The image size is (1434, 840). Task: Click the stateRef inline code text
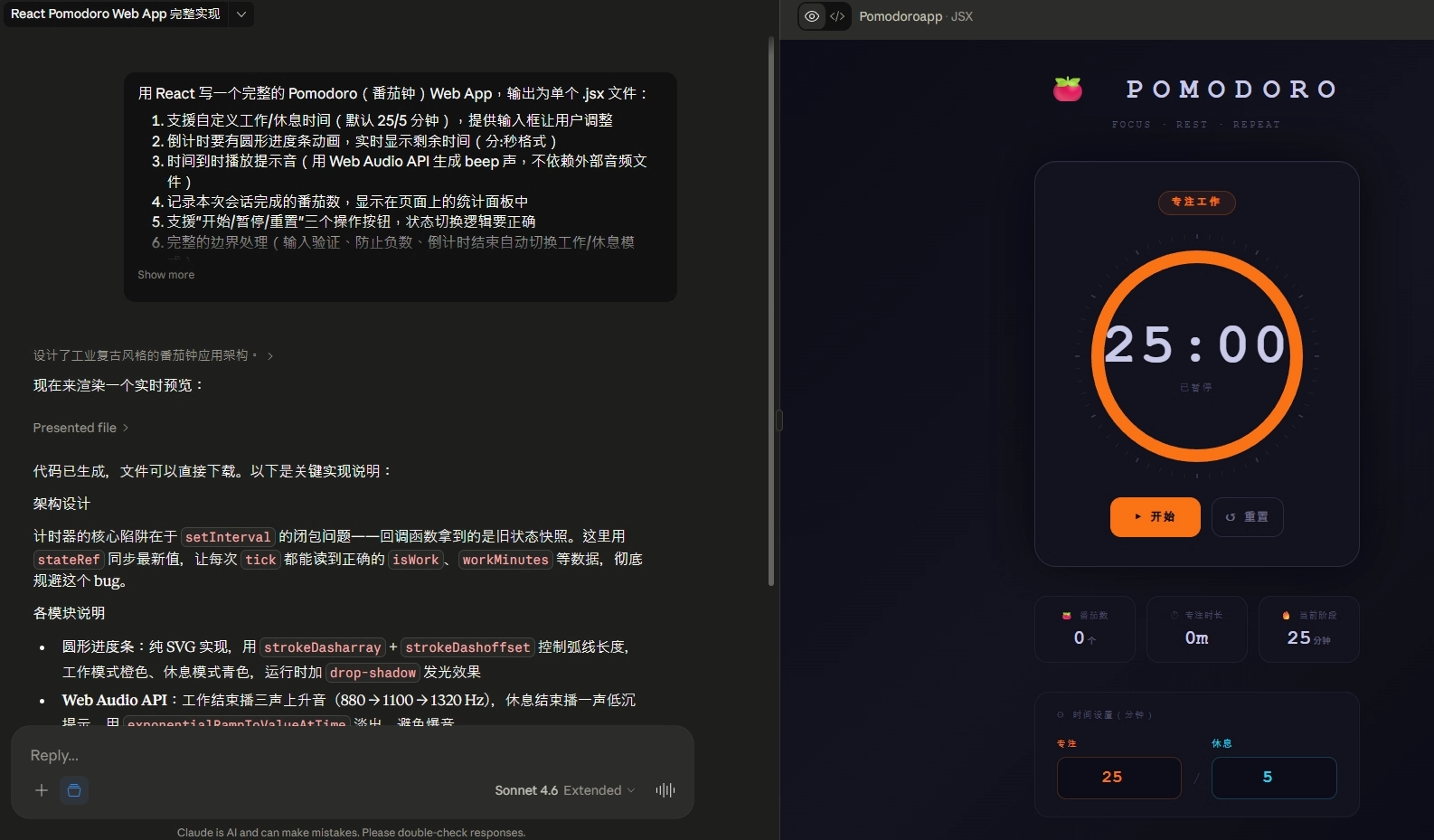point(69,560)
